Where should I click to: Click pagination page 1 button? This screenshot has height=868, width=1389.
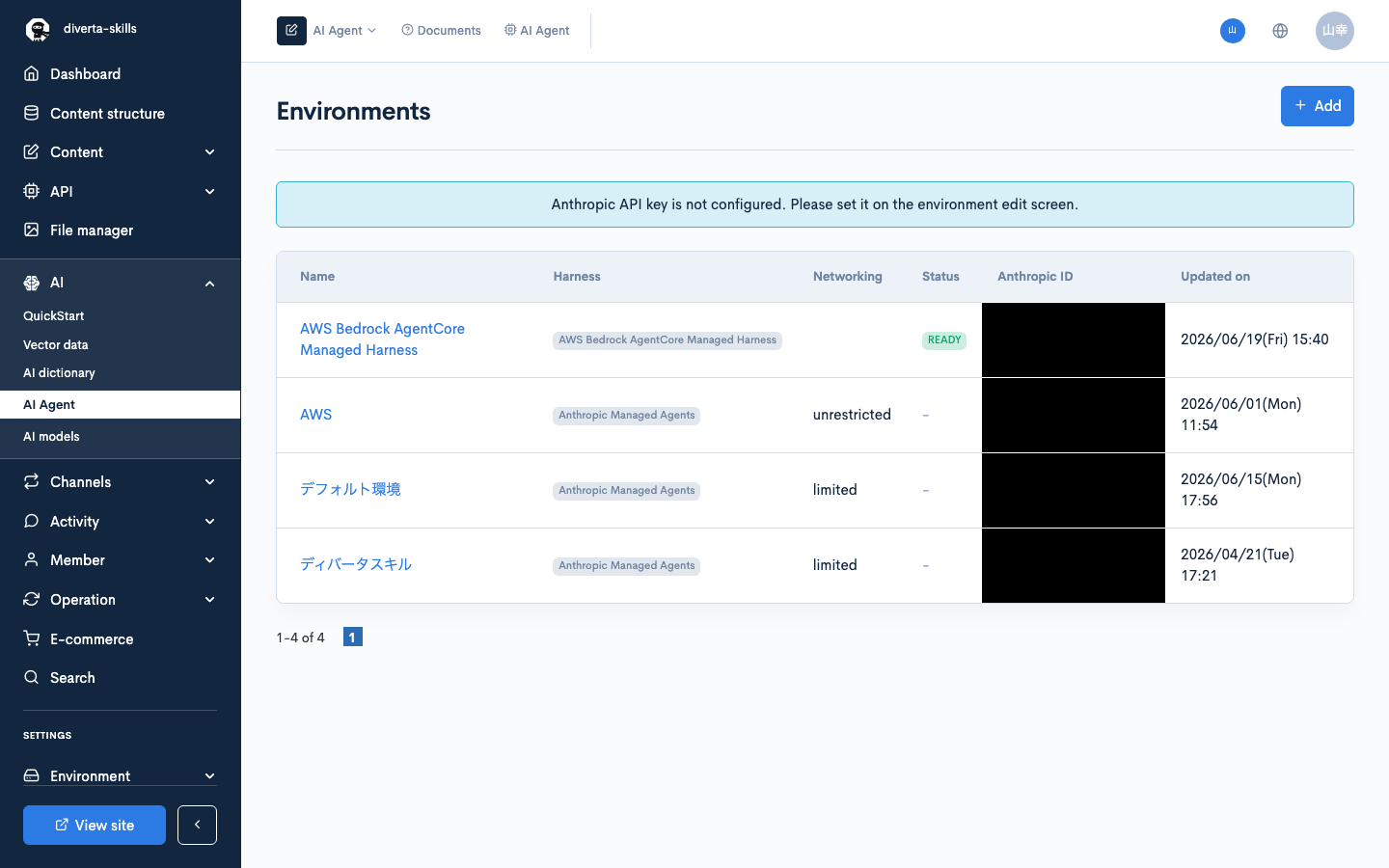tap(353, 637)
